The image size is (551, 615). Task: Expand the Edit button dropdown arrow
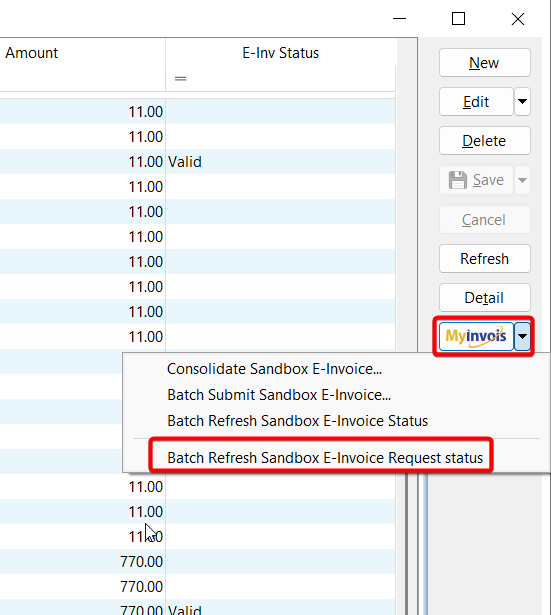522,102
